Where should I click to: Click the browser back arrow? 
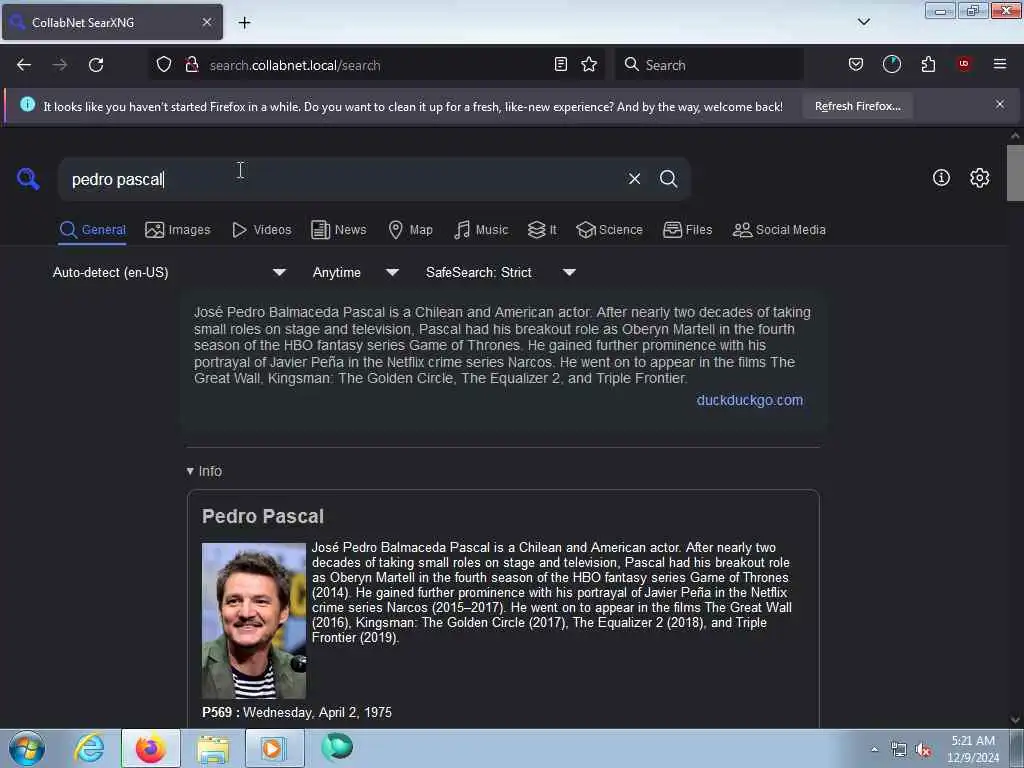point(24,65)
